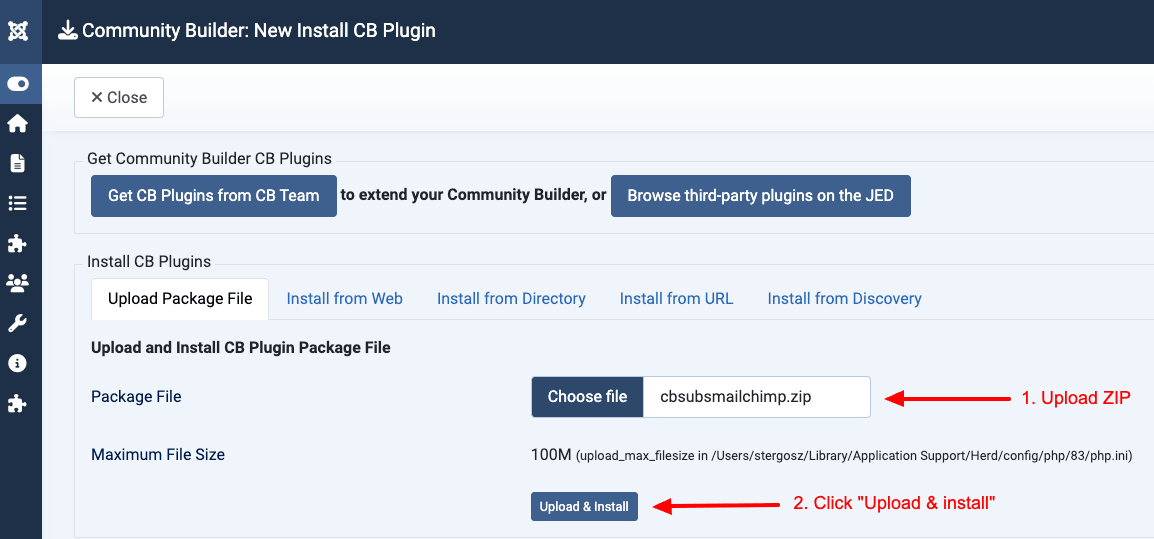Screen dimensions: 1154x539
Task: Open the Install from URL tab
Action: (676, 299)
